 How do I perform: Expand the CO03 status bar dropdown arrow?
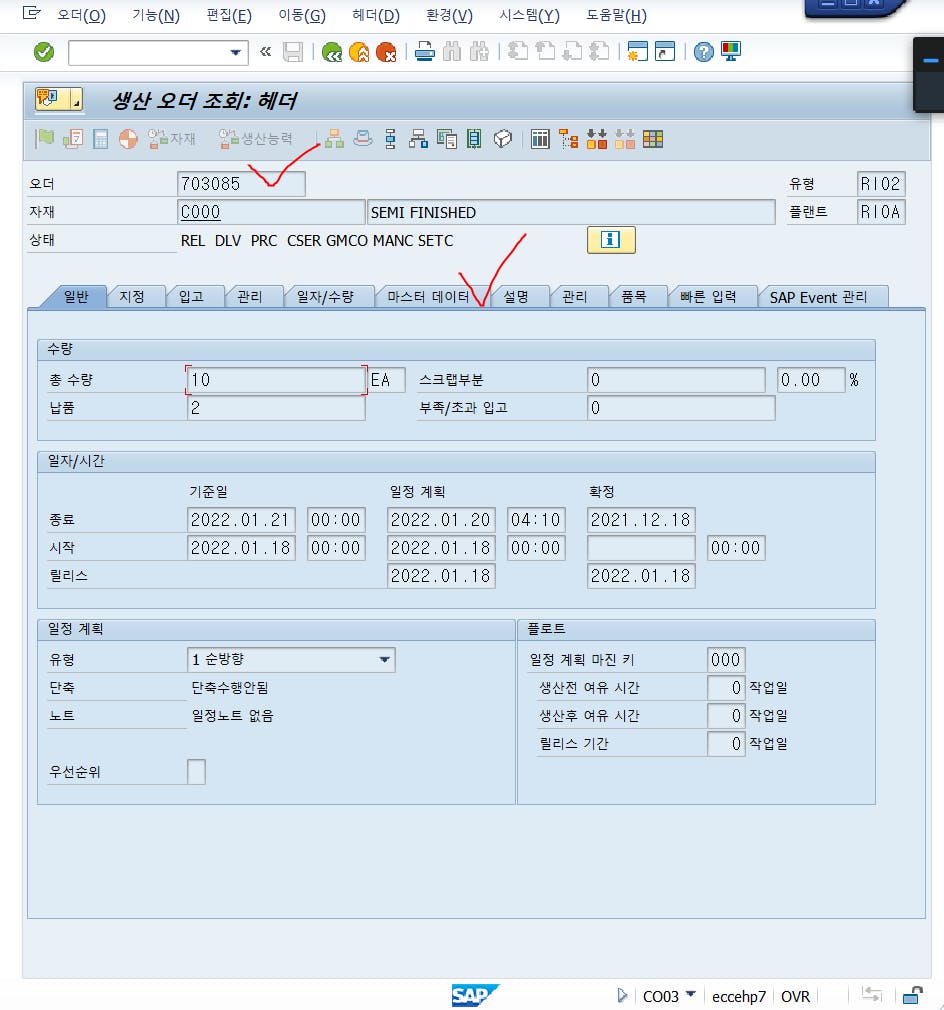pyautogui.click(x=691, y=994)
